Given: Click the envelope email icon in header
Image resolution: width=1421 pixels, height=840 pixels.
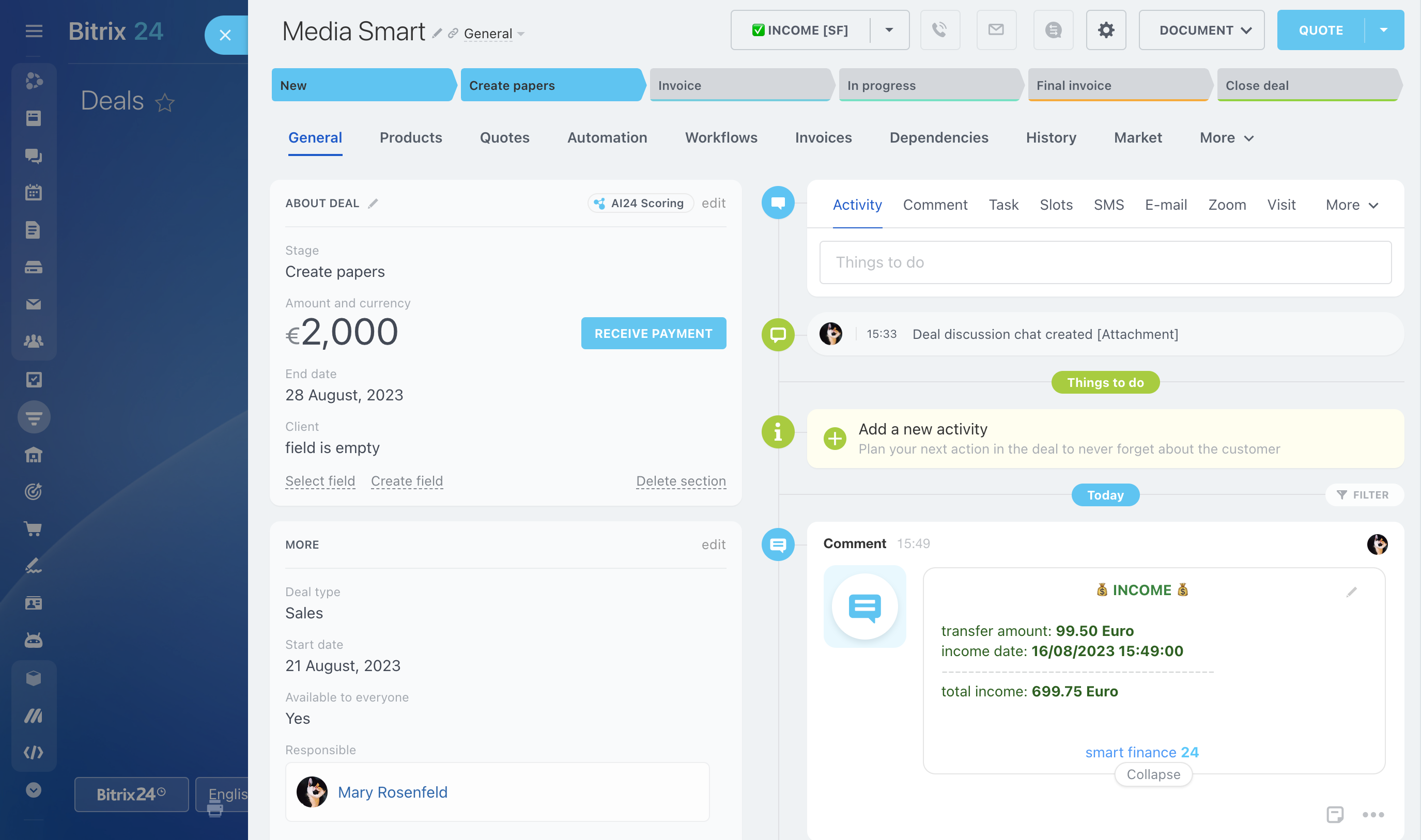Looking at the screenshot, I should (996, 30).
